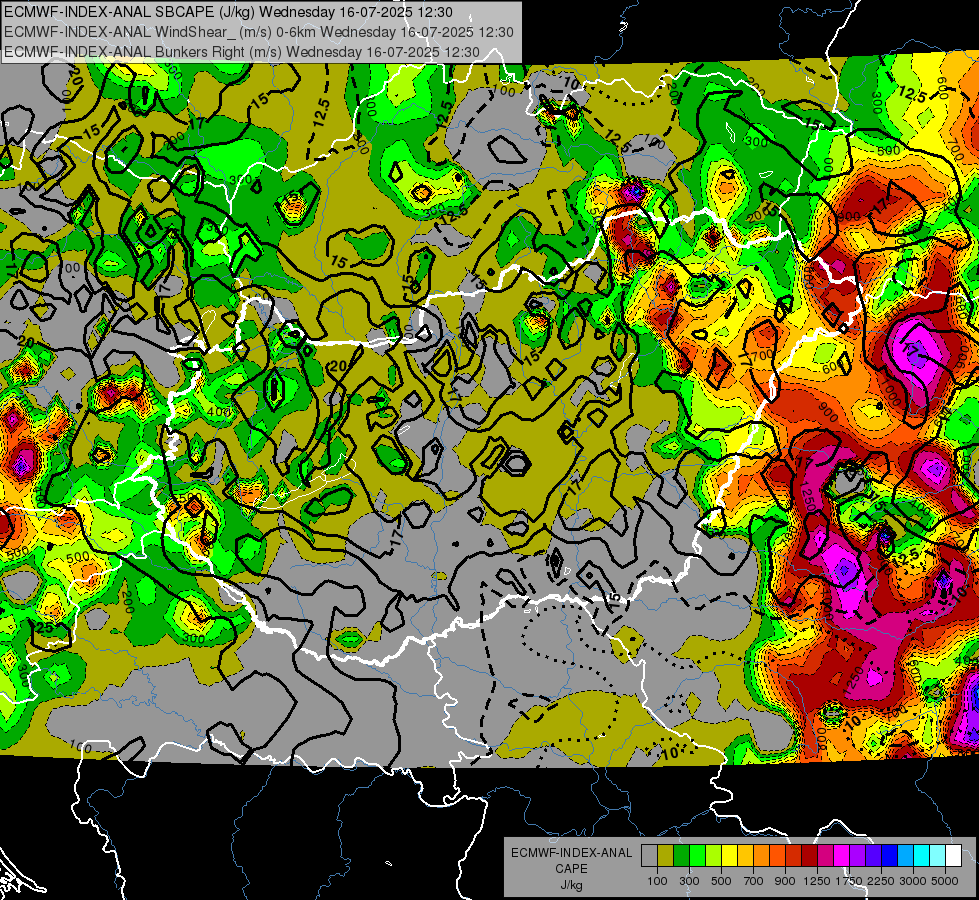This screenshot has width=979, height=900.
Task: Pick the pure yellow legend swatch
Action: pyautogui.click(x=729, y=856)
